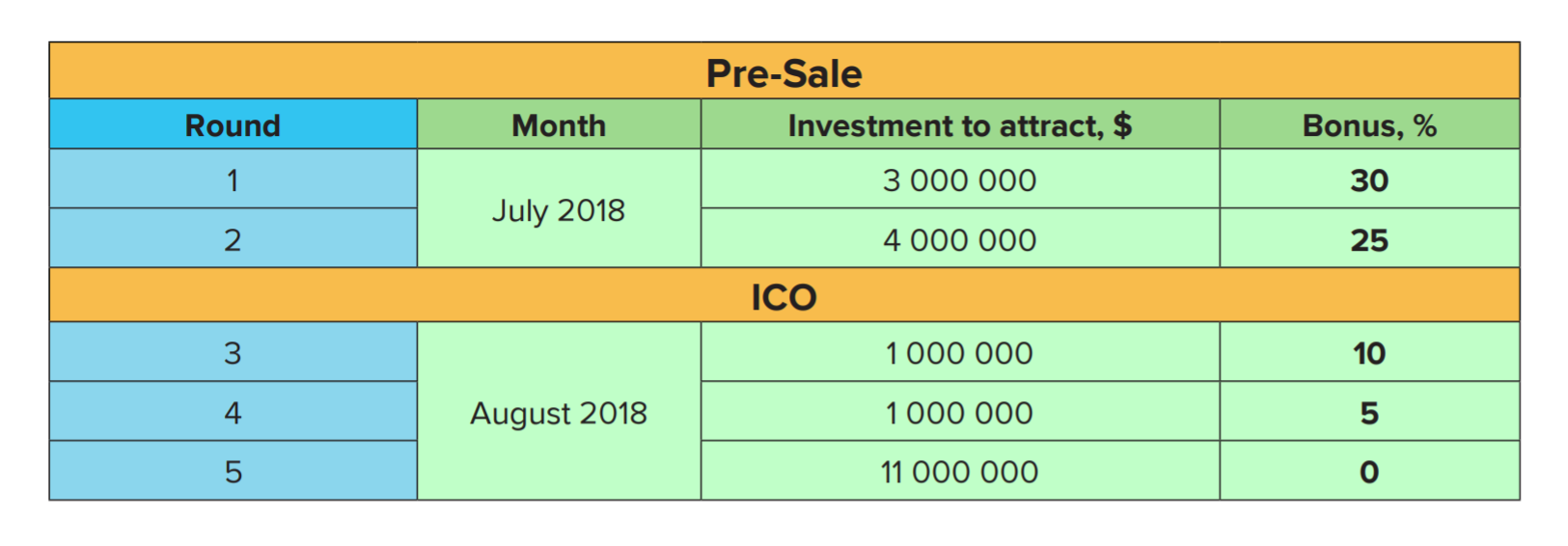Image resolution: width=1568 pixels, height=546 pixels.
Task: Select the Round 5 cell
Action: (x=234, y=471)
